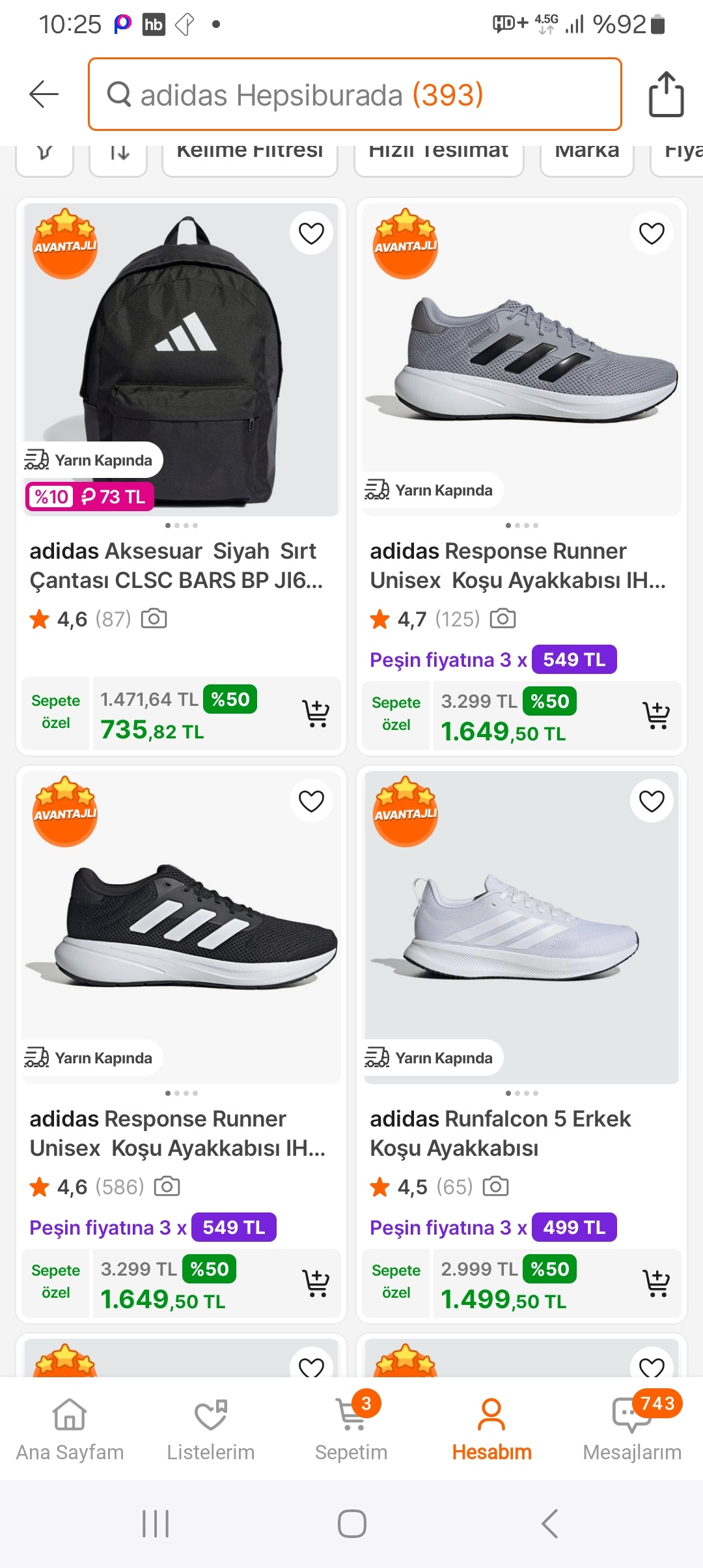The width and height of the screenshot is (703, 1568).
Task: Favorite the gray Response Runner shoe
Action: pyautogui.click(x=652, y=233)
